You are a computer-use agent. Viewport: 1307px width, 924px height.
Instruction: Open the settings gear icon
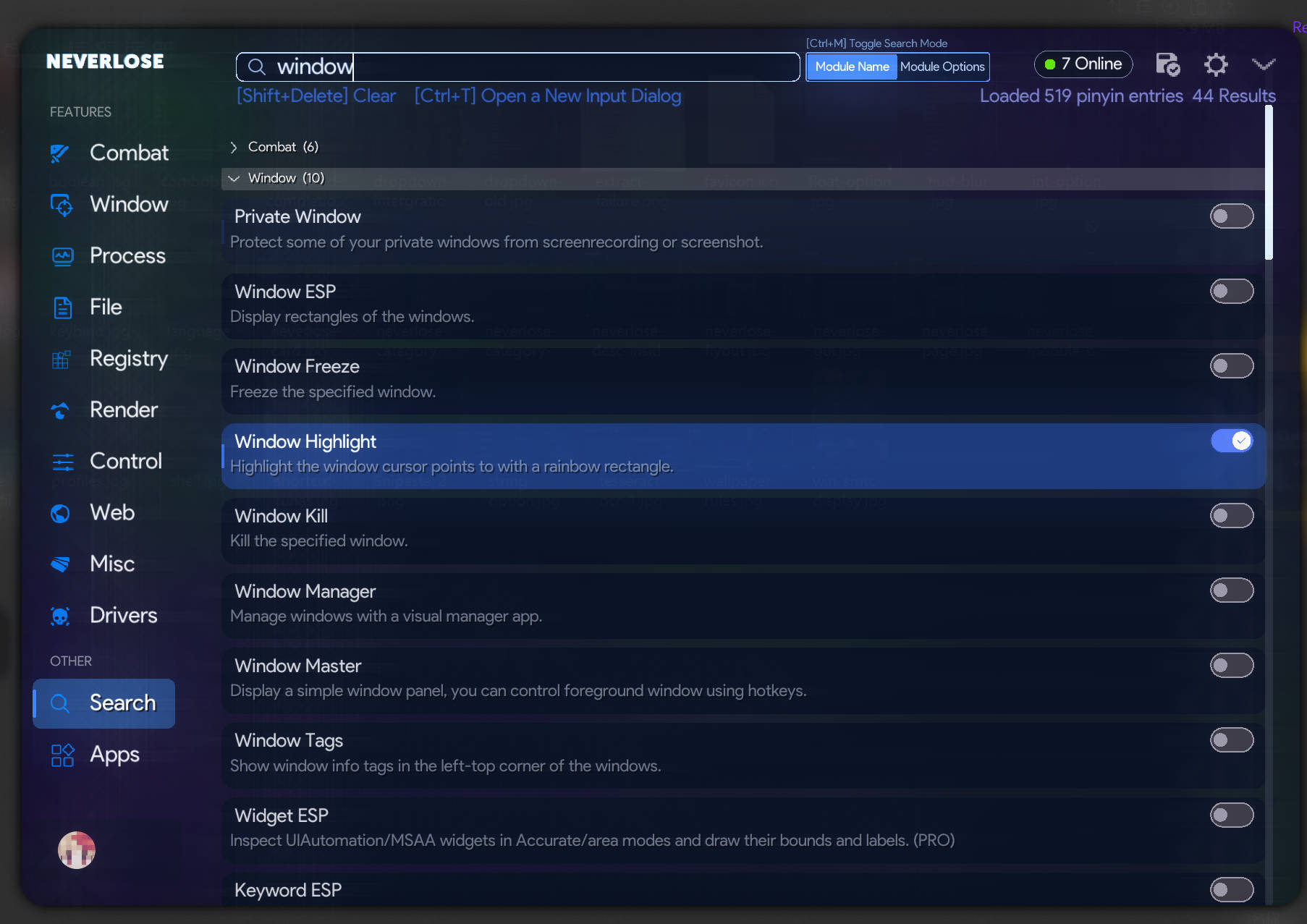1216,64
